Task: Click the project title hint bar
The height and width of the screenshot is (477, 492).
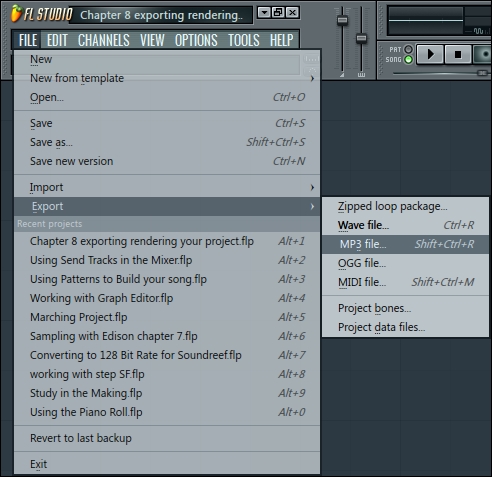Action: pyautogui.click(x=161, y=15)
